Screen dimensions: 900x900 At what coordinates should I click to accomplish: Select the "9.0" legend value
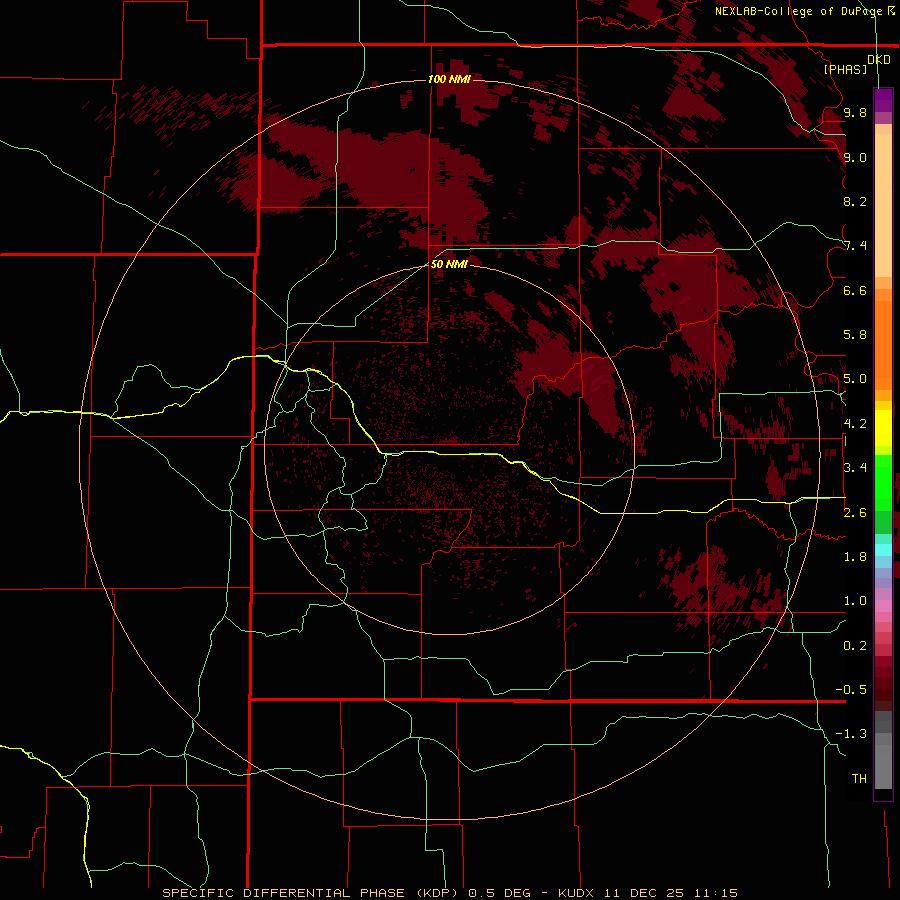(x=855, y=158)
